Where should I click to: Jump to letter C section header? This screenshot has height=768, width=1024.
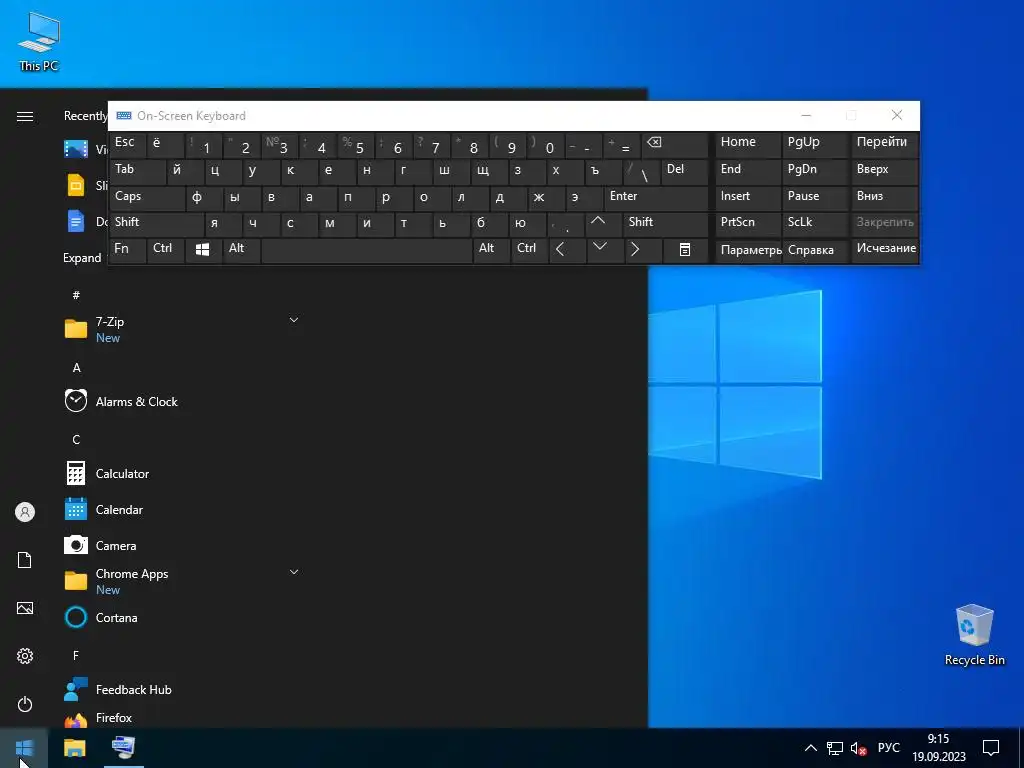pos(76,440)
